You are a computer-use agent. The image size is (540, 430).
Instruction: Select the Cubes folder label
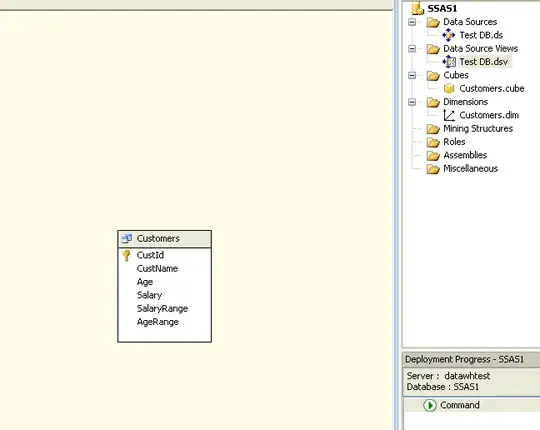[x=456, y=75]
